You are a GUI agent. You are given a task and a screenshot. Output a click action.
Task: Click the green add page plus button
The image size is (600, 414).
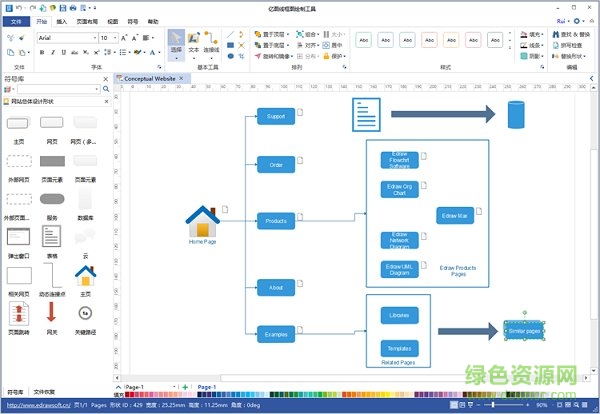185,387
